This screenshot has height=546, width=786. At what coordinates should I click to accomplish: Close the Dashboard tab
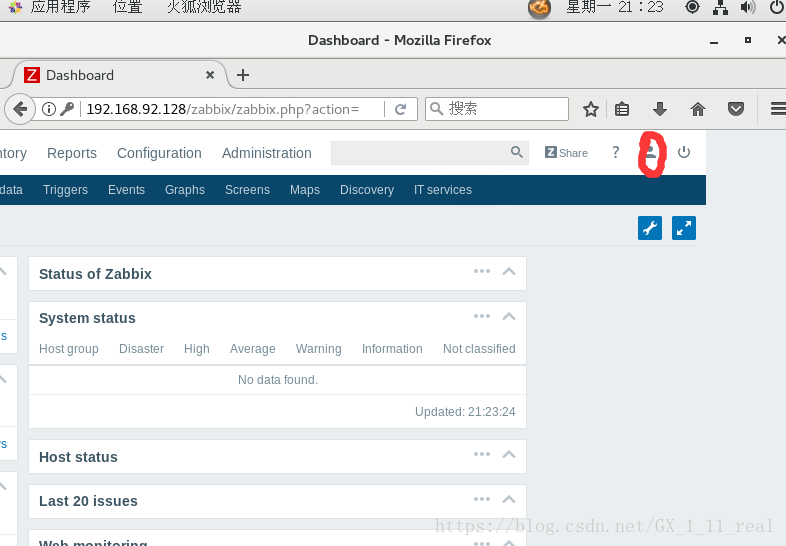pyautogui.click(x=210, y=75)
